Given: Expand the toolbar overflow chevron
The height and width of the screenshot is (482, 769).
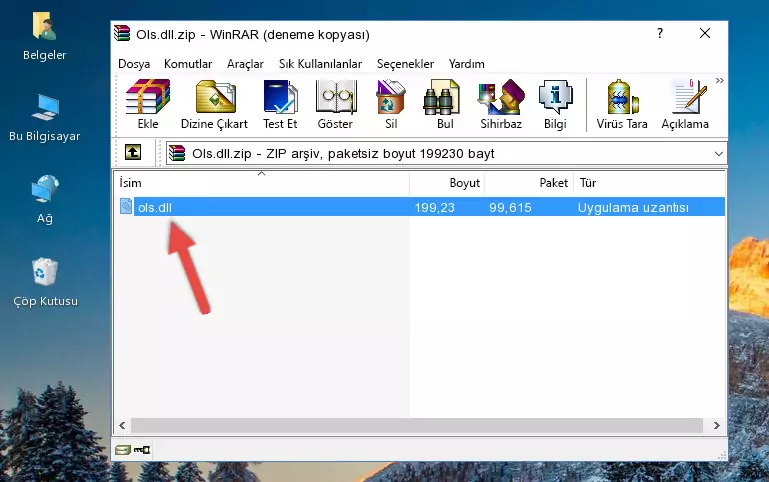Looking at the screenshot, I should click(x=719, y=80).
